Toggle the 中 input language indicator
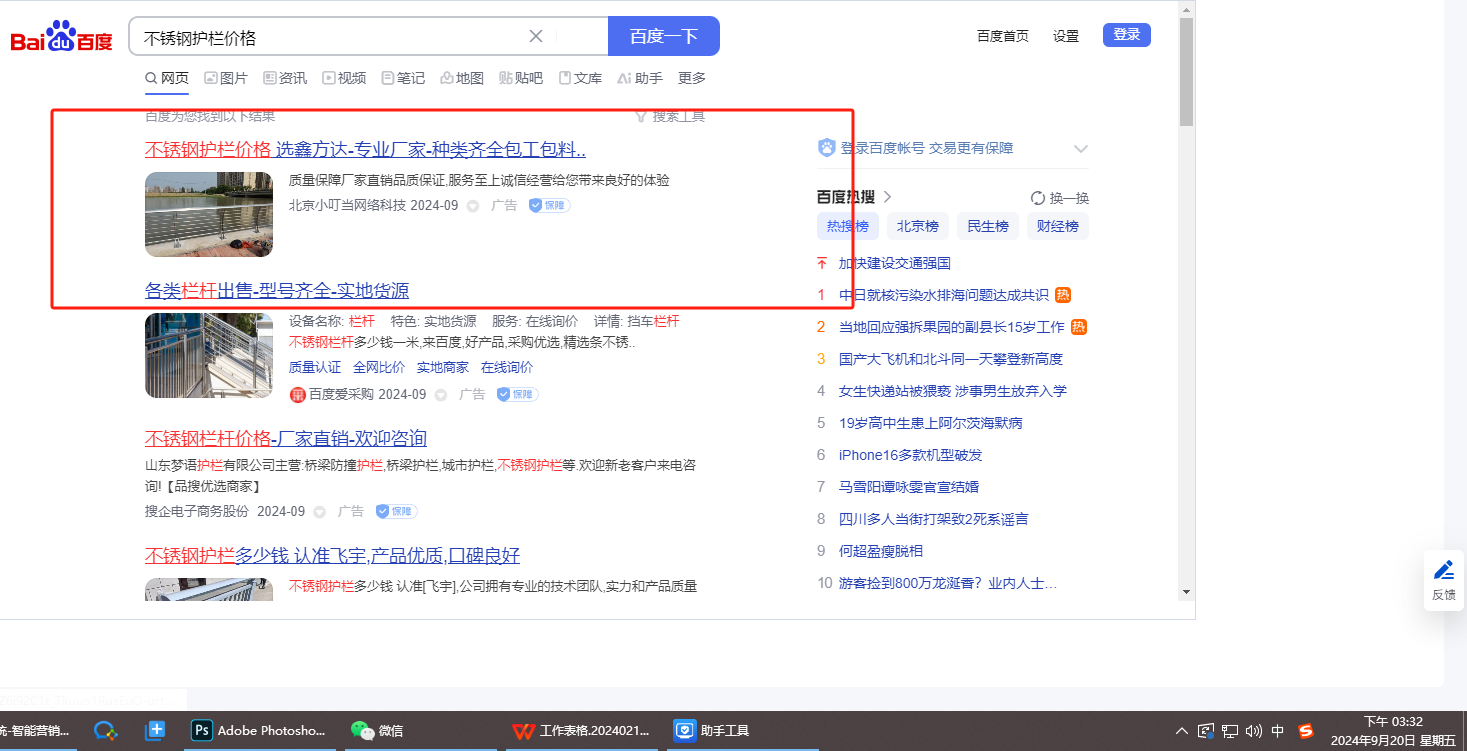Image resolution: width=1467 pixels, height=751 pixels. pyautogui.click(x=1278, y=731)
